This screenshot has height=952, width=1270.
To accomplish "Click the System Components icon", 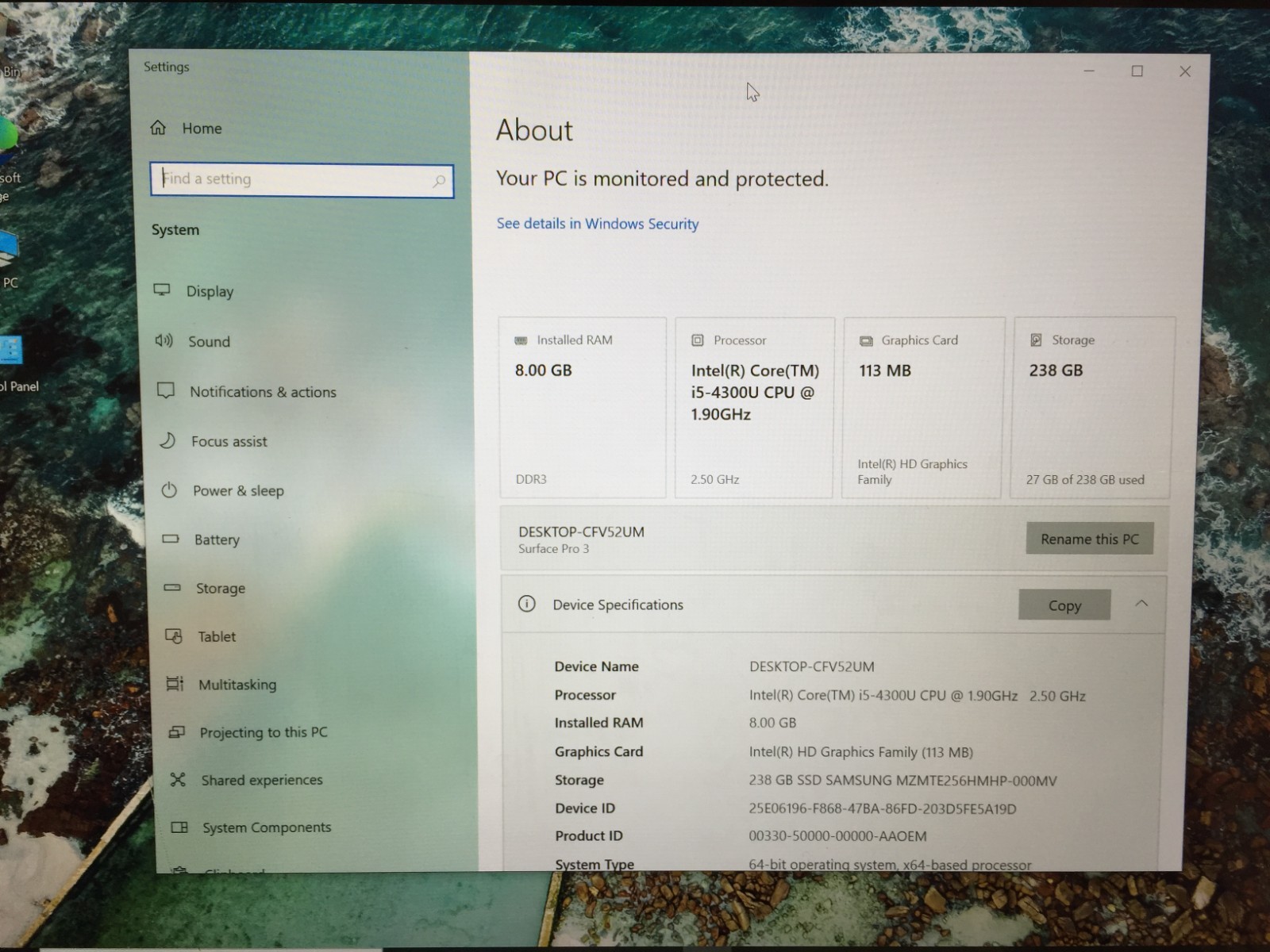I will click(179, 827).
